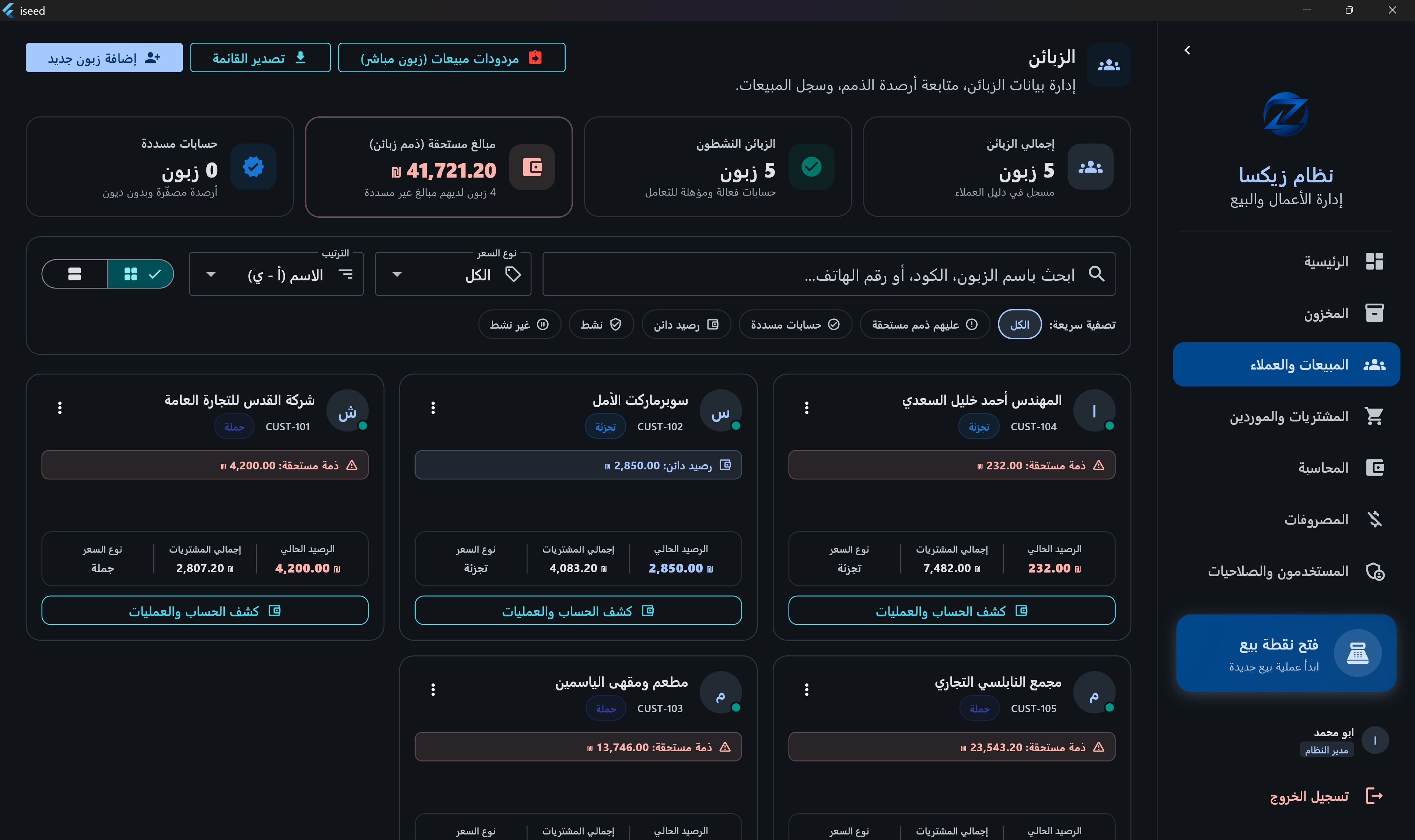Open المستخدمون والصلاحيات page

click(1286, 571)
